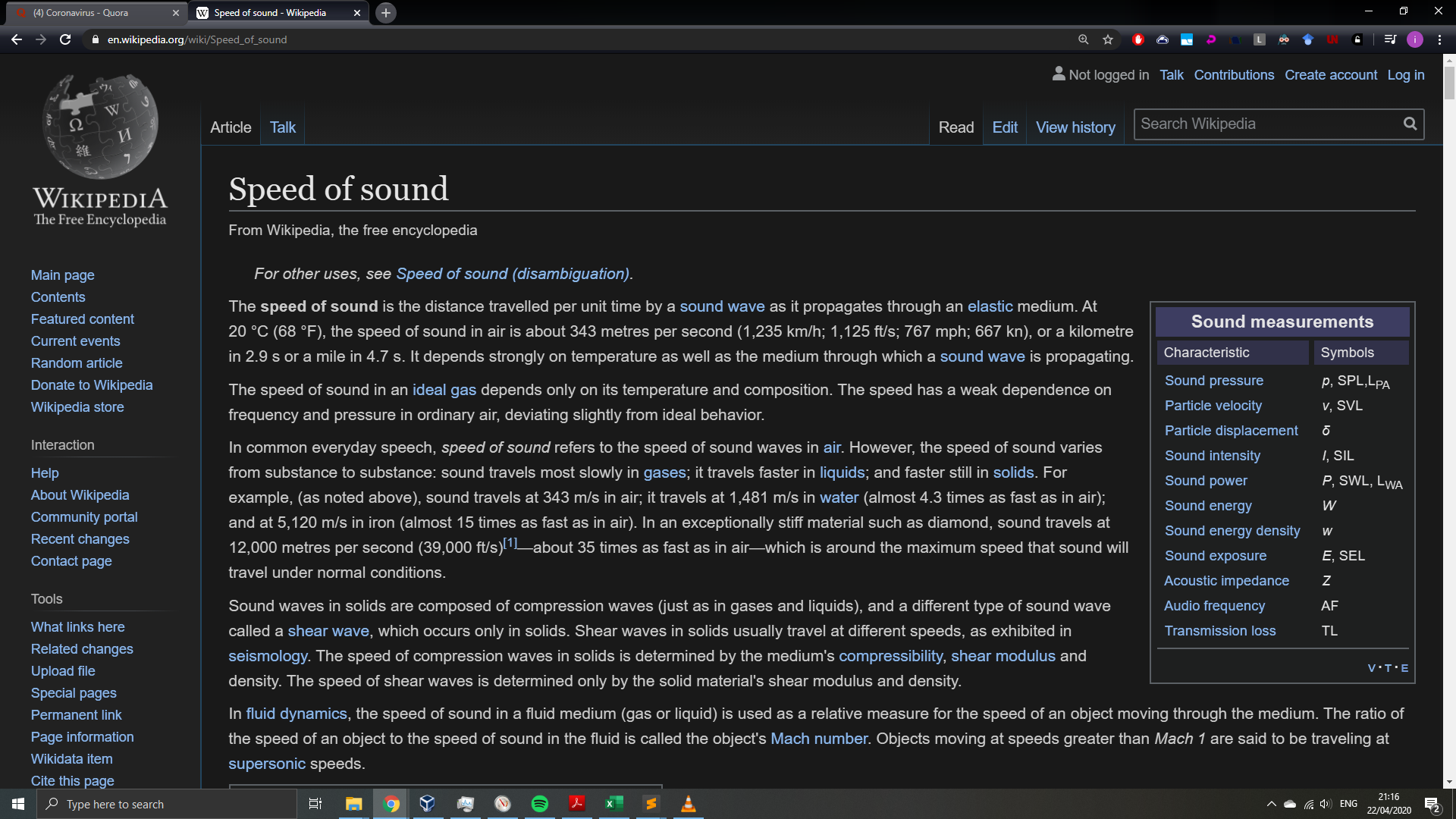Click inside the Search Wikipedia field
The image size is (1456, 819).
1266,124
